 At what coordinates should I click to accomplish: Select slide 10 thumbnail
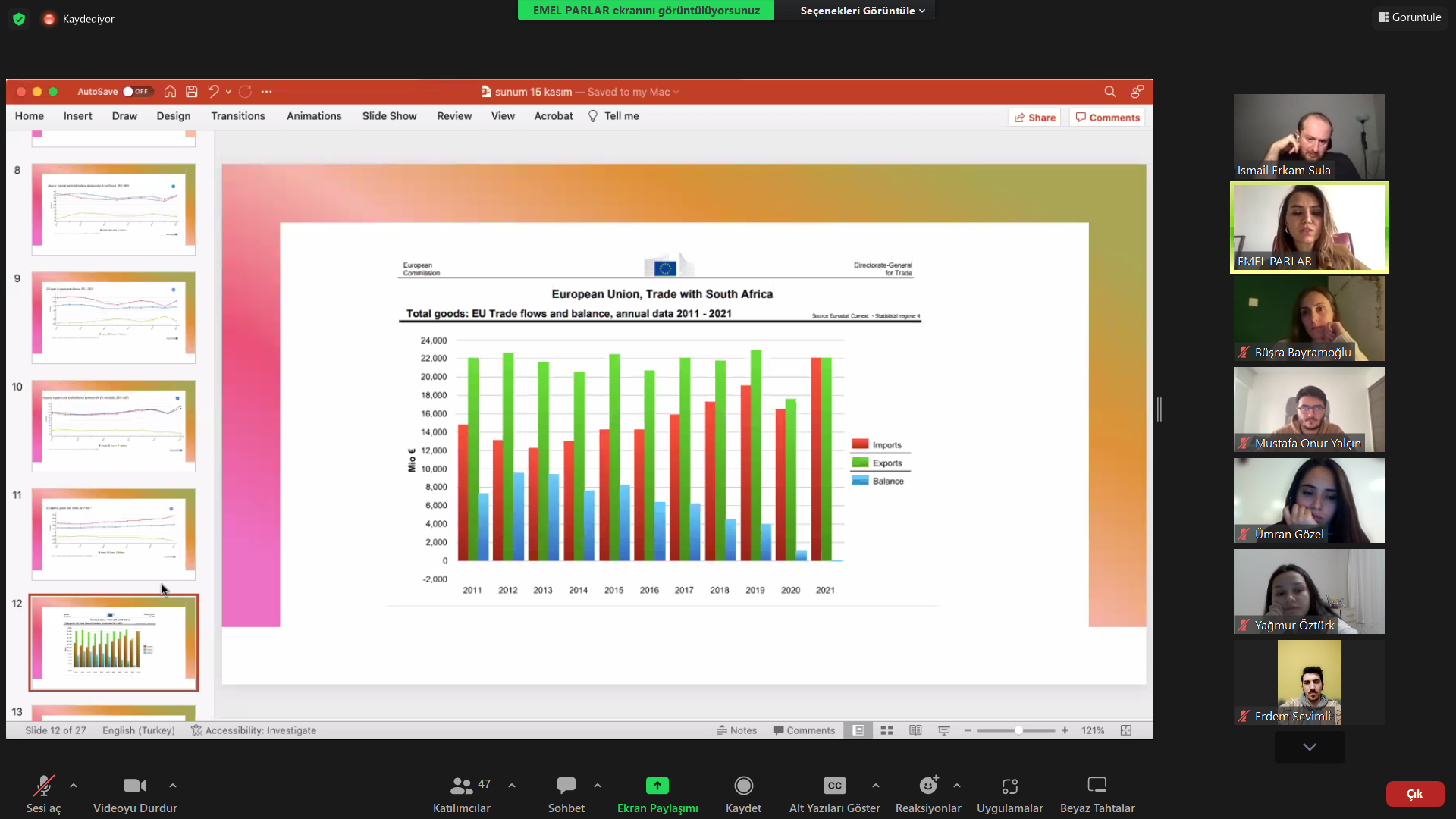(x=113, y=425)
